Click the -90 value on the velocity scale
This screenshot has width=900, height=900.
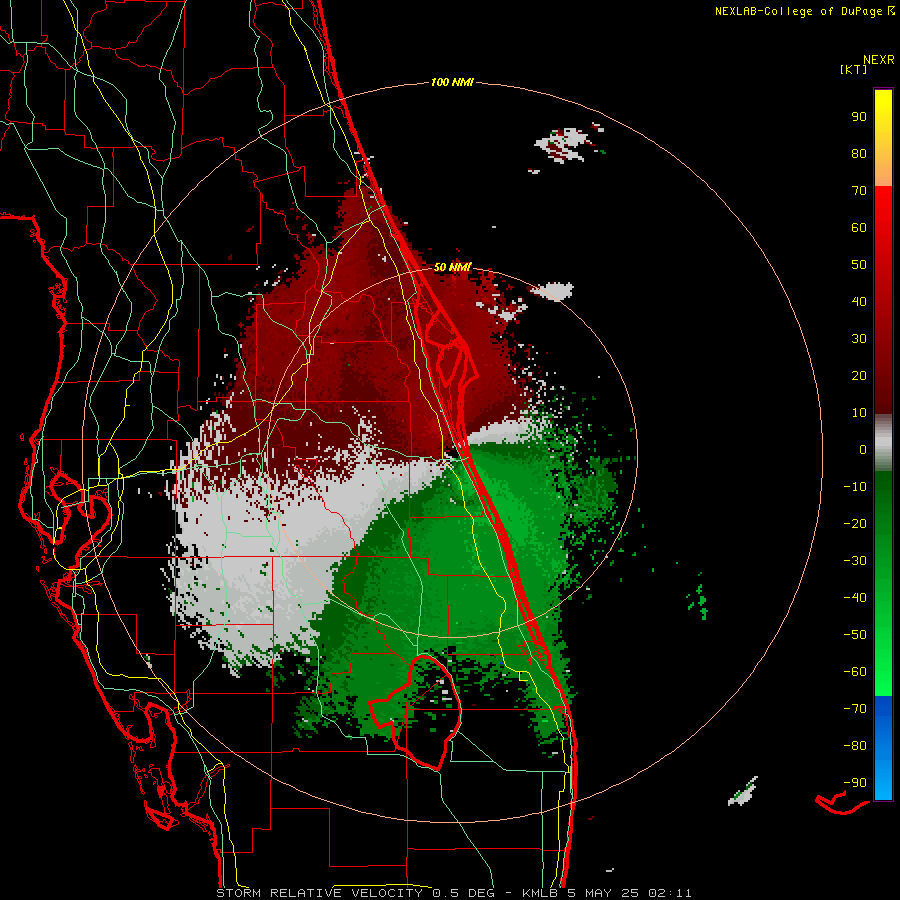[x=855, y=783]
